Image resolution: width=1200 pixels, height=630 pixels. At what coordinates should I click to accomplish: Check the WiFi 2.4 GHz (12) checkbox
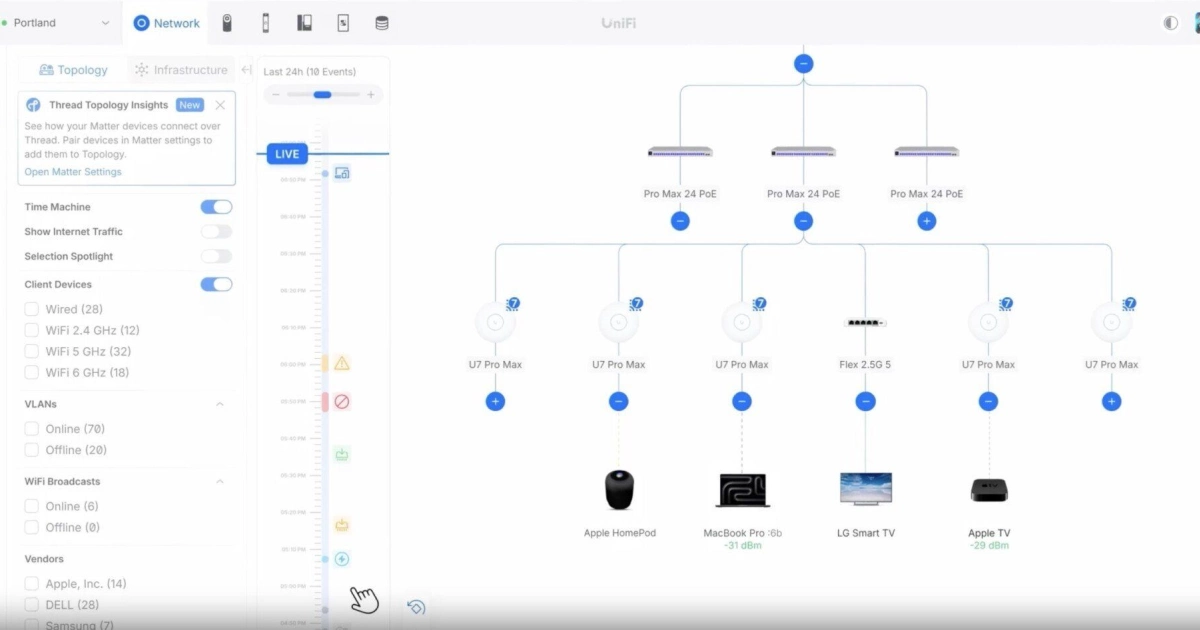(32, 330)
